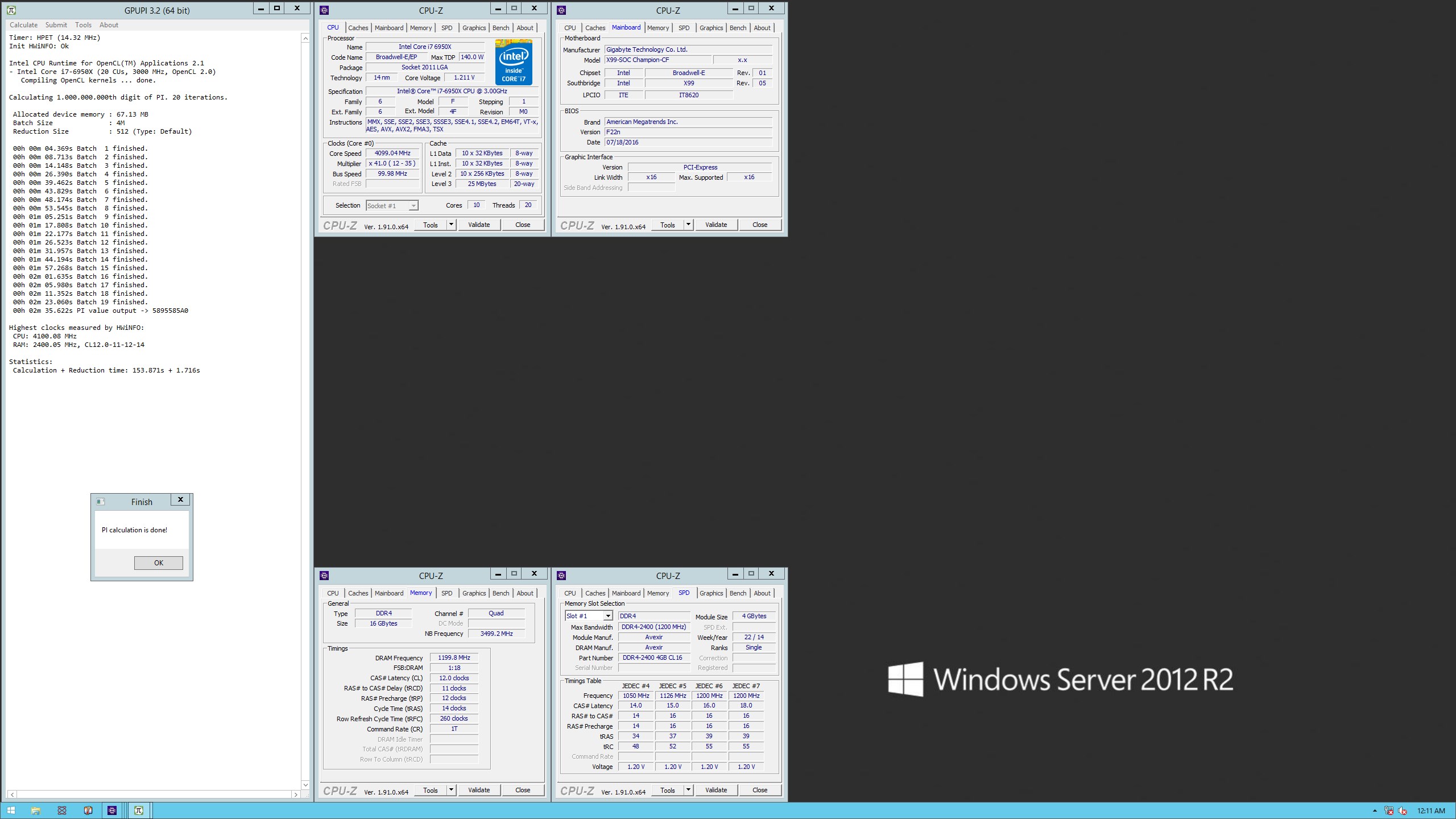Click the Core Voltage value 1.211 V
This screenshot has width=1456, height=819.
click(x=464, y=77)
